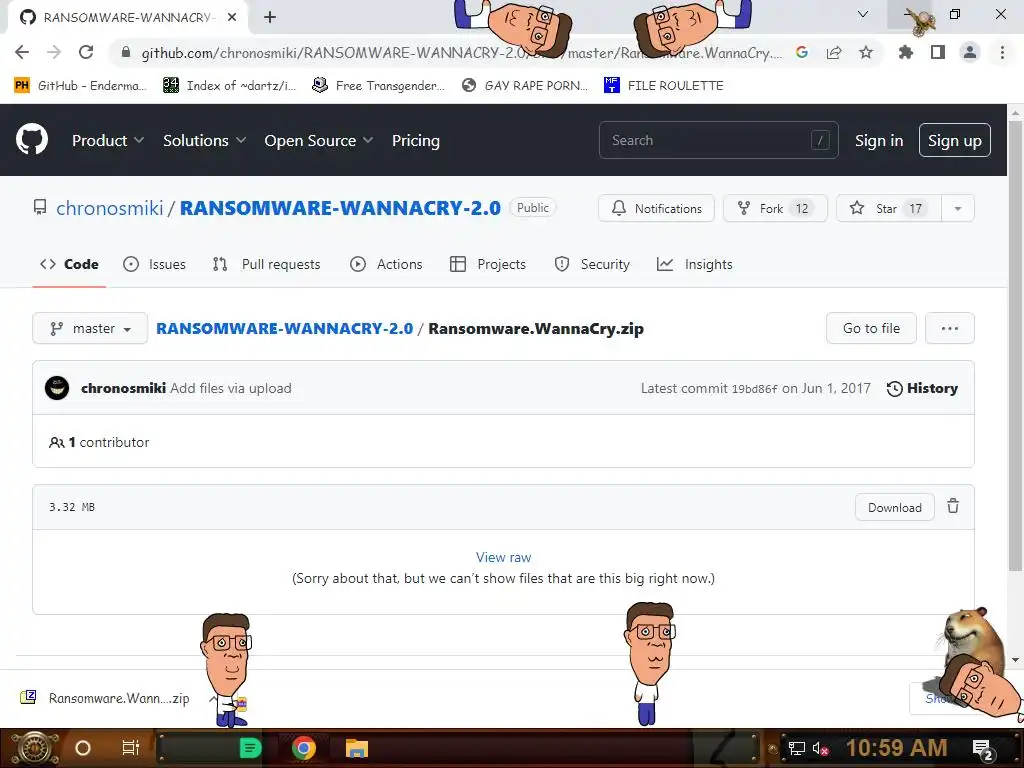Viewport: 1024px width, 768px height.
Task: Expand the Solutions menu
Action: tap(204, 140)
